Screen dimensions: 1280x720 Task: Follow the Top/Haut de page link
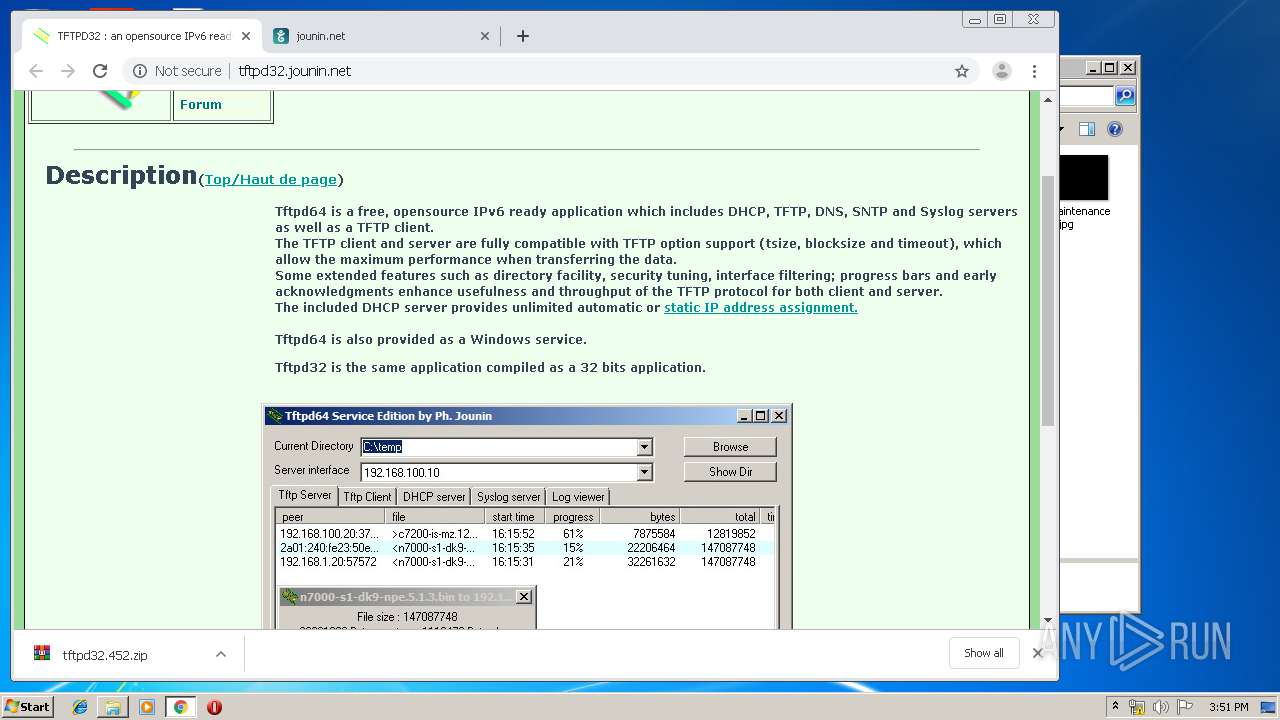pos(271,179)
